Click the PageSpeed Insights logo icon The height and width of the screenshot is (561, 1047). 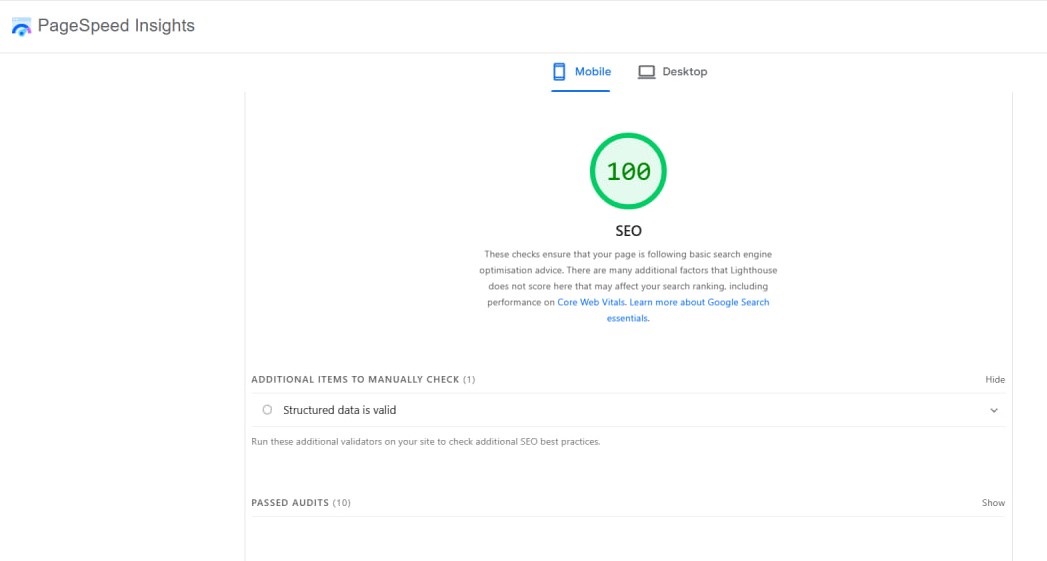[21, 27]
